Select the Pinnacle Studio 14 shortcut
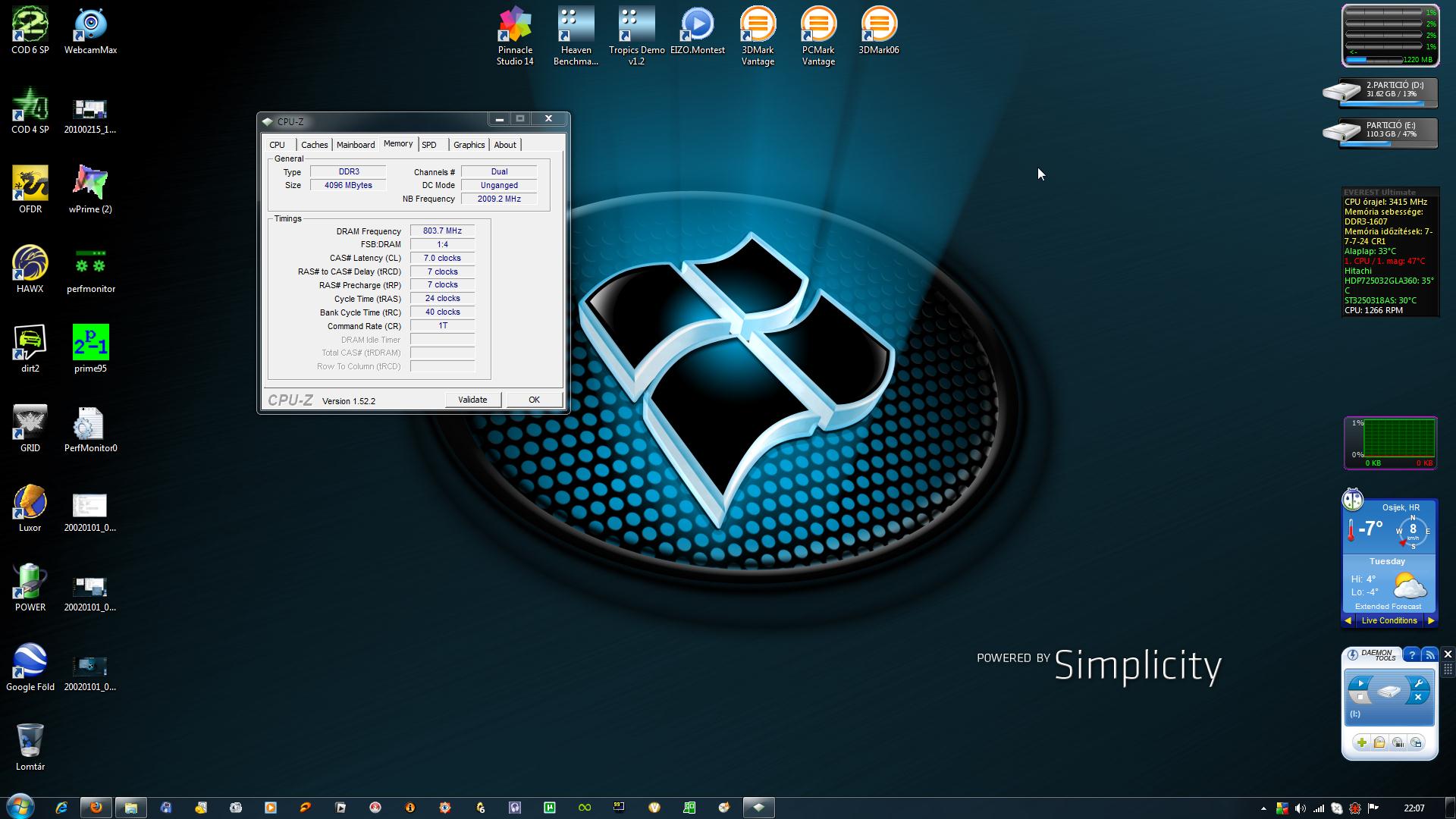 515,36
